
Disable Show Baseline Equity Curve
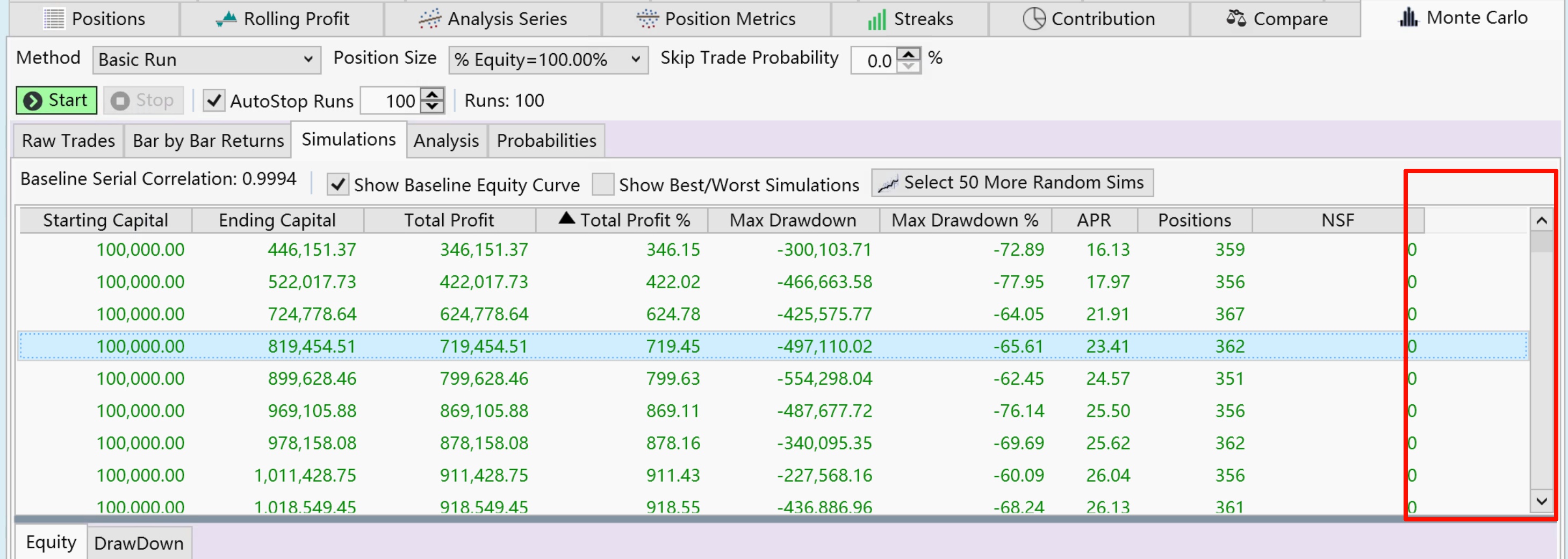pyautogui.click(x=338, y=184)
